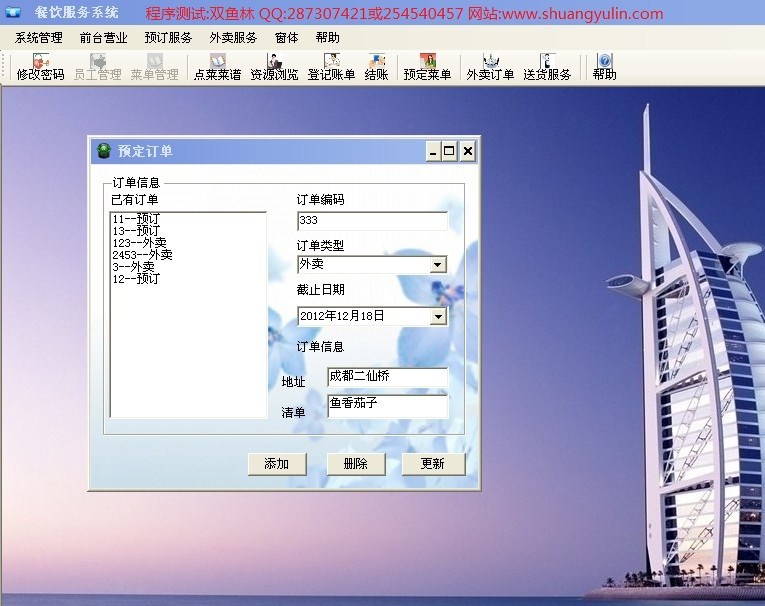
Task: Open 资源浏览 toolbar icon
Action: tap(274, 67)
